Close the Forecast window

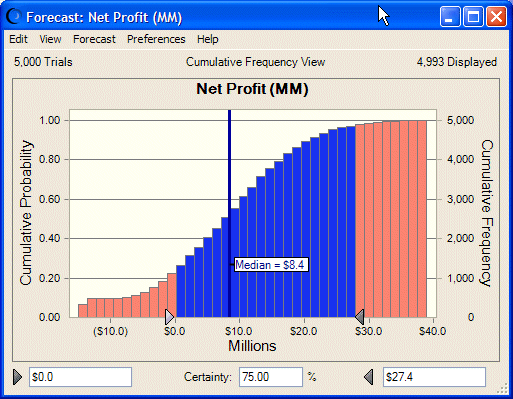tap(497, 17)
